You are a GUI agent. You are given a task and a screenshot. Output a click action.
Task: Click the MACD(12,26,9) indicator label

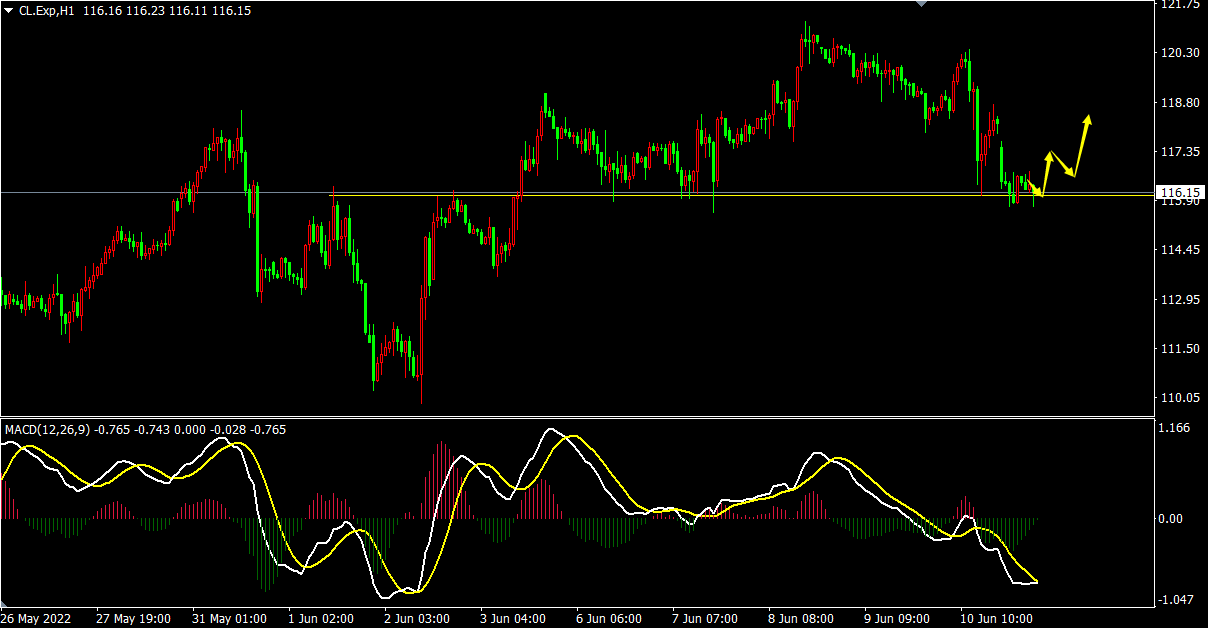(x=47, y=430)
